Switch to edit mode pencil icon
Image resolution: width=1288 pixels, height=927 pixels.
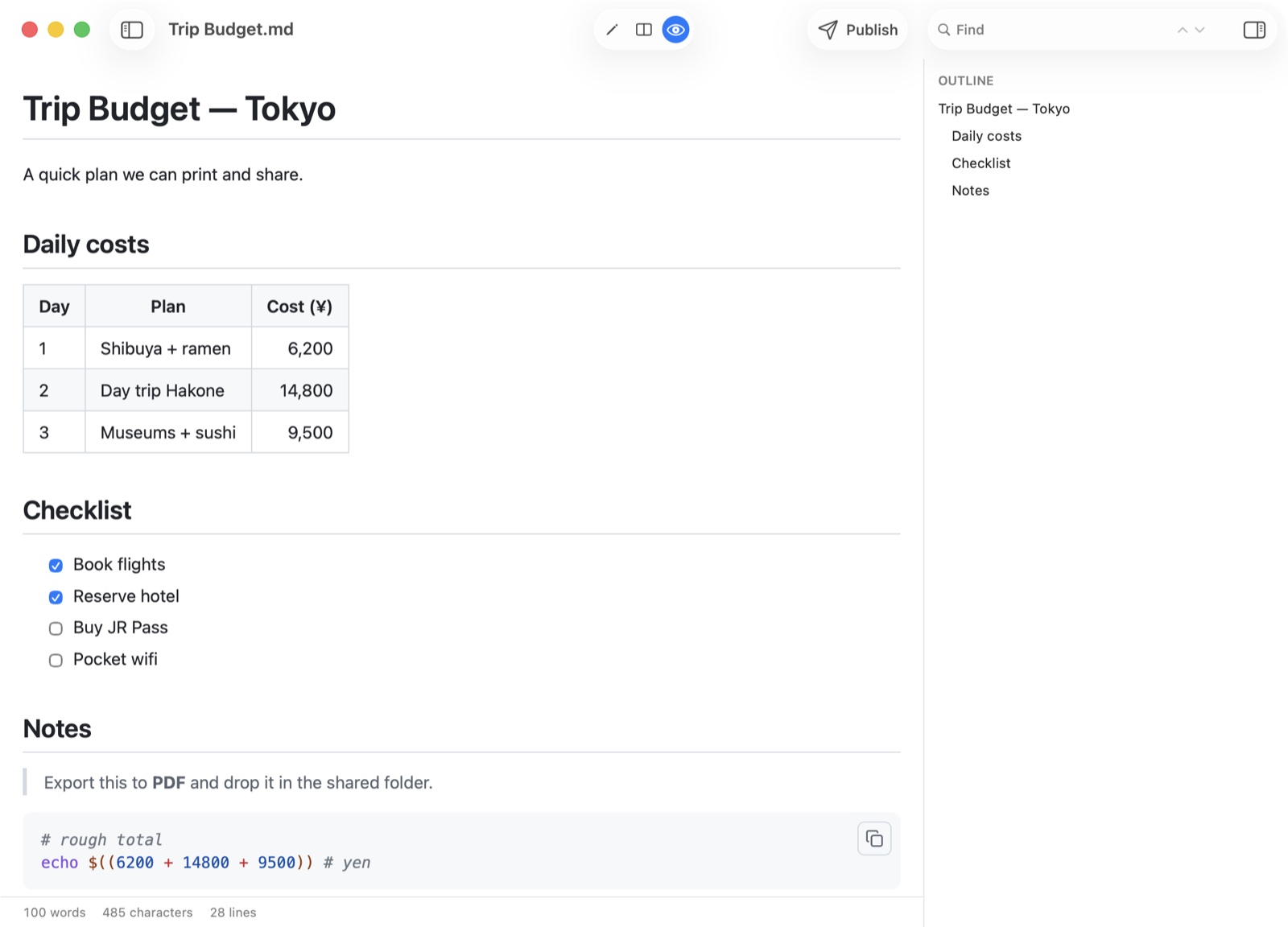(612, 30)
